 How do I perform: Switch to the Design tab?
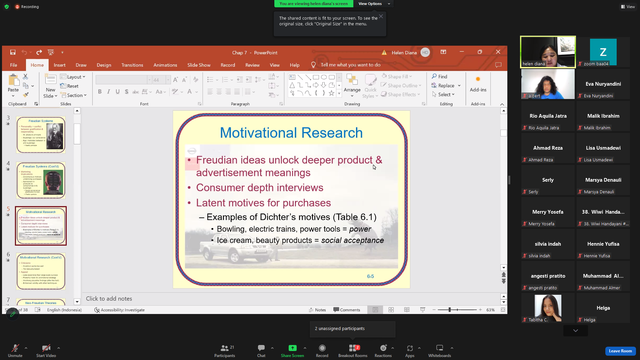104,65
